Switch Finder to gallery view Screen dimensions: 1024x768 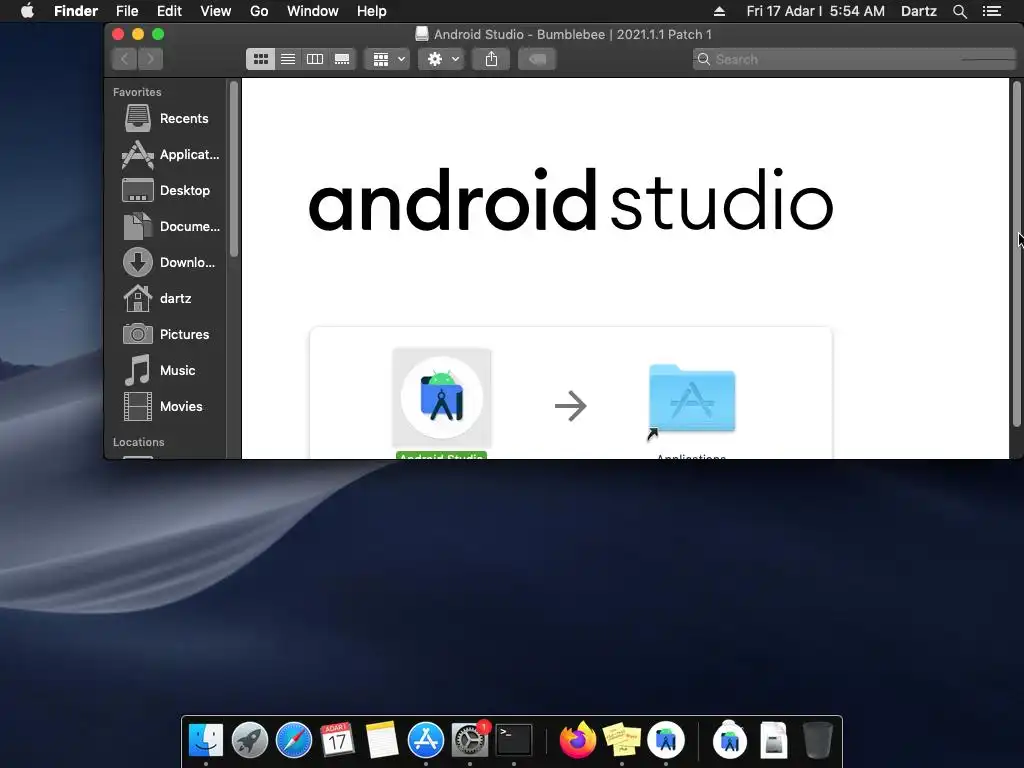coord(342,59)
